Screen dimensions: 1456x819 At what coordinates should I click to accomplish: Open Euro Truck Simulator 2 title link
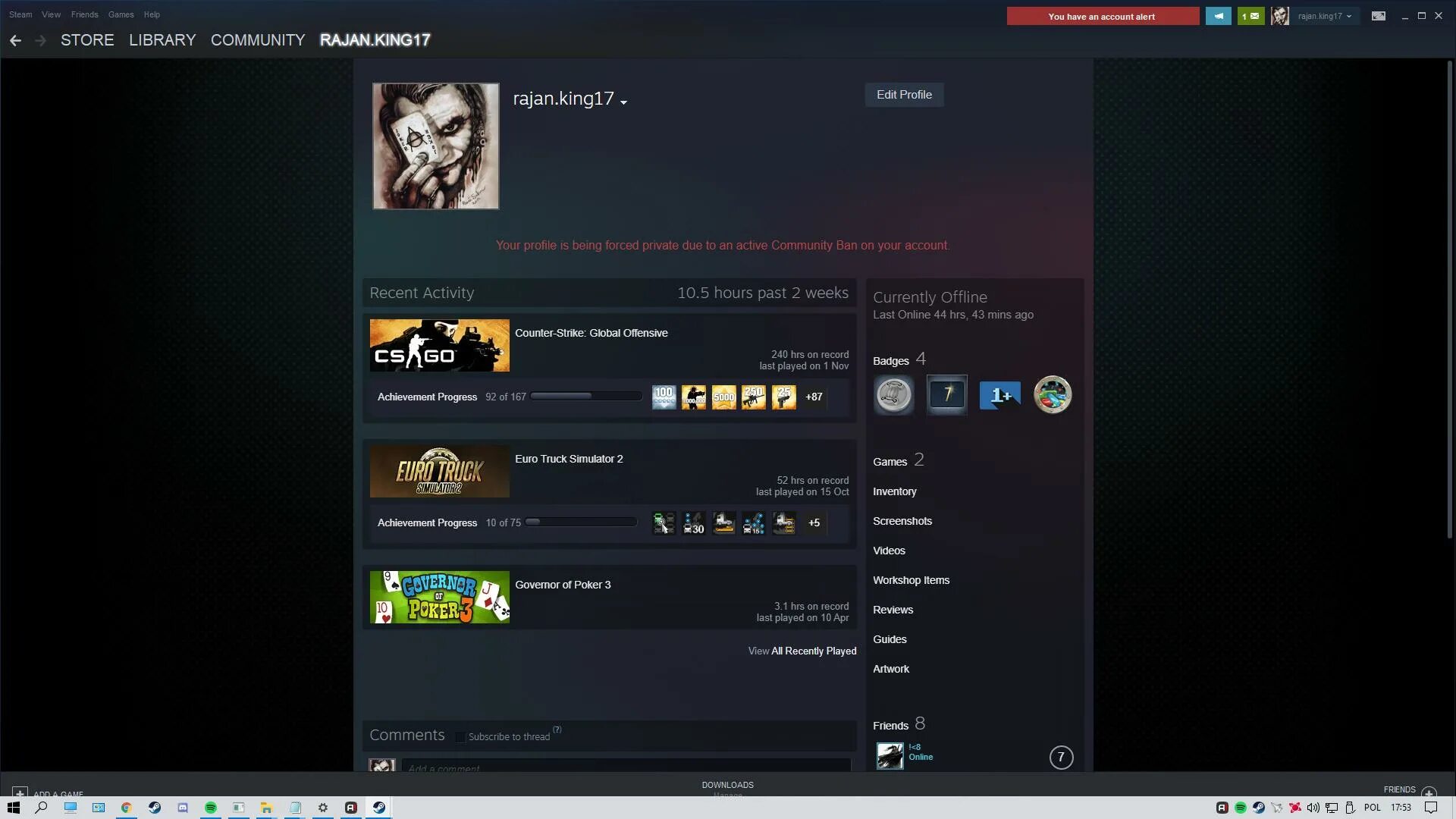coord(569,459)
